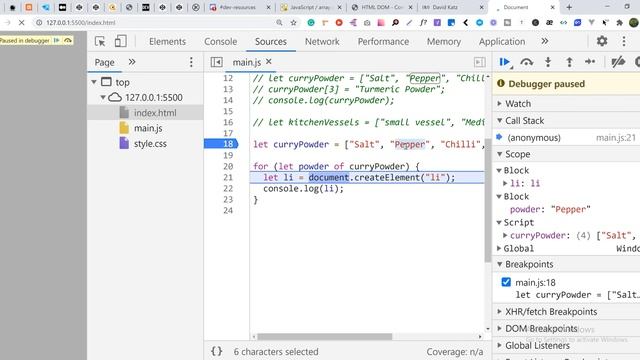Select the Page navigator tab
This screenshot has width=640, height=360.
point(104,62)
